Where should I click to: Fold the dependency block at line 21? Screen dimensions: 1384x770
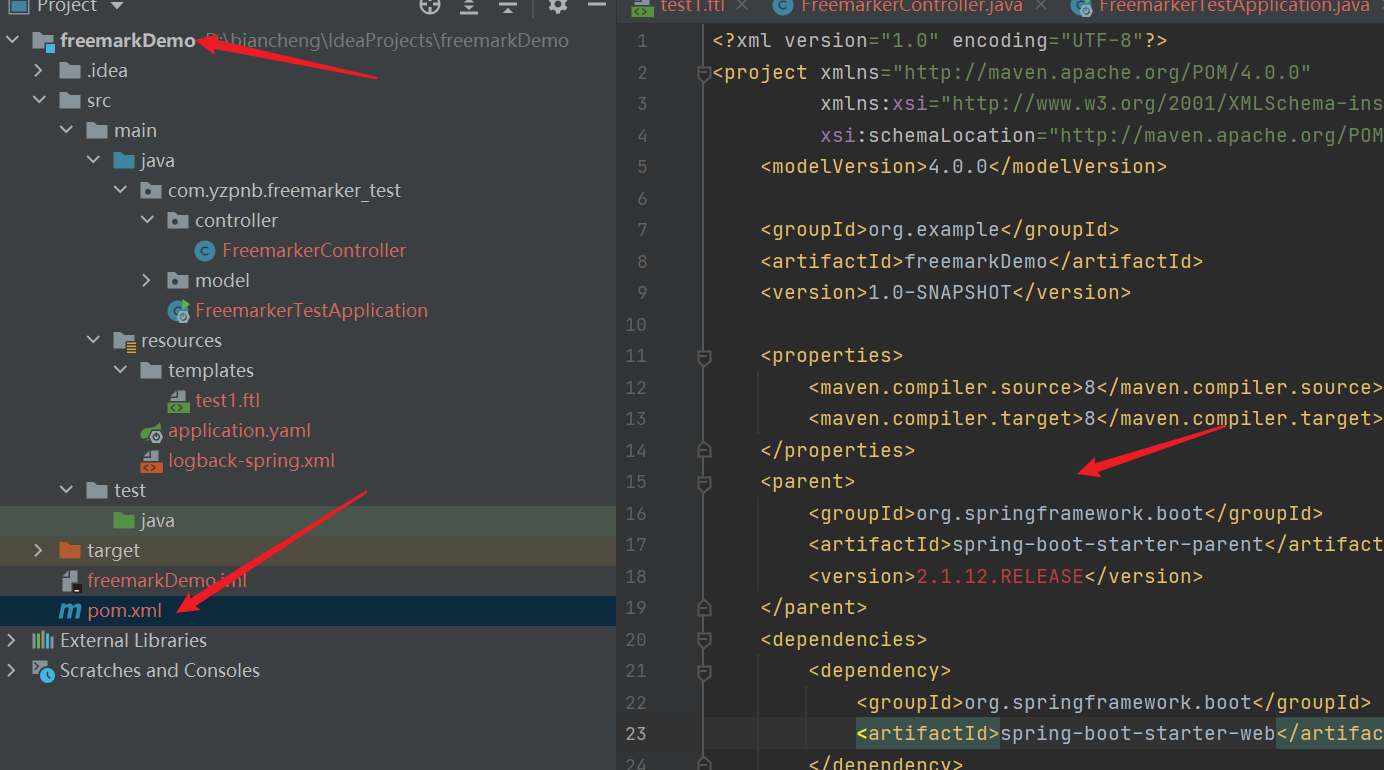[704, 671]
